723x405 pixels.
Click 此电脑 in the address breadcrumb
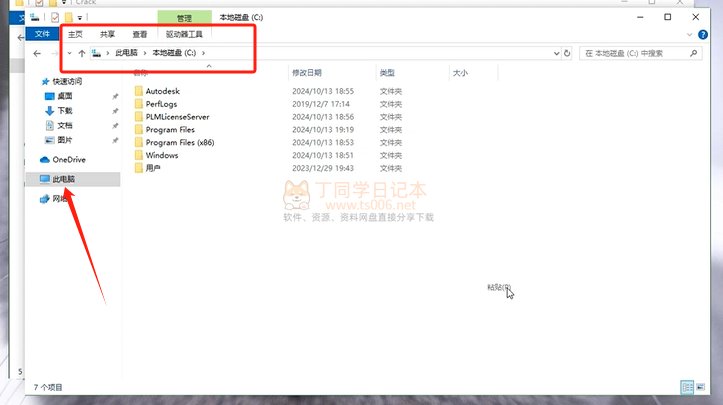126,53
